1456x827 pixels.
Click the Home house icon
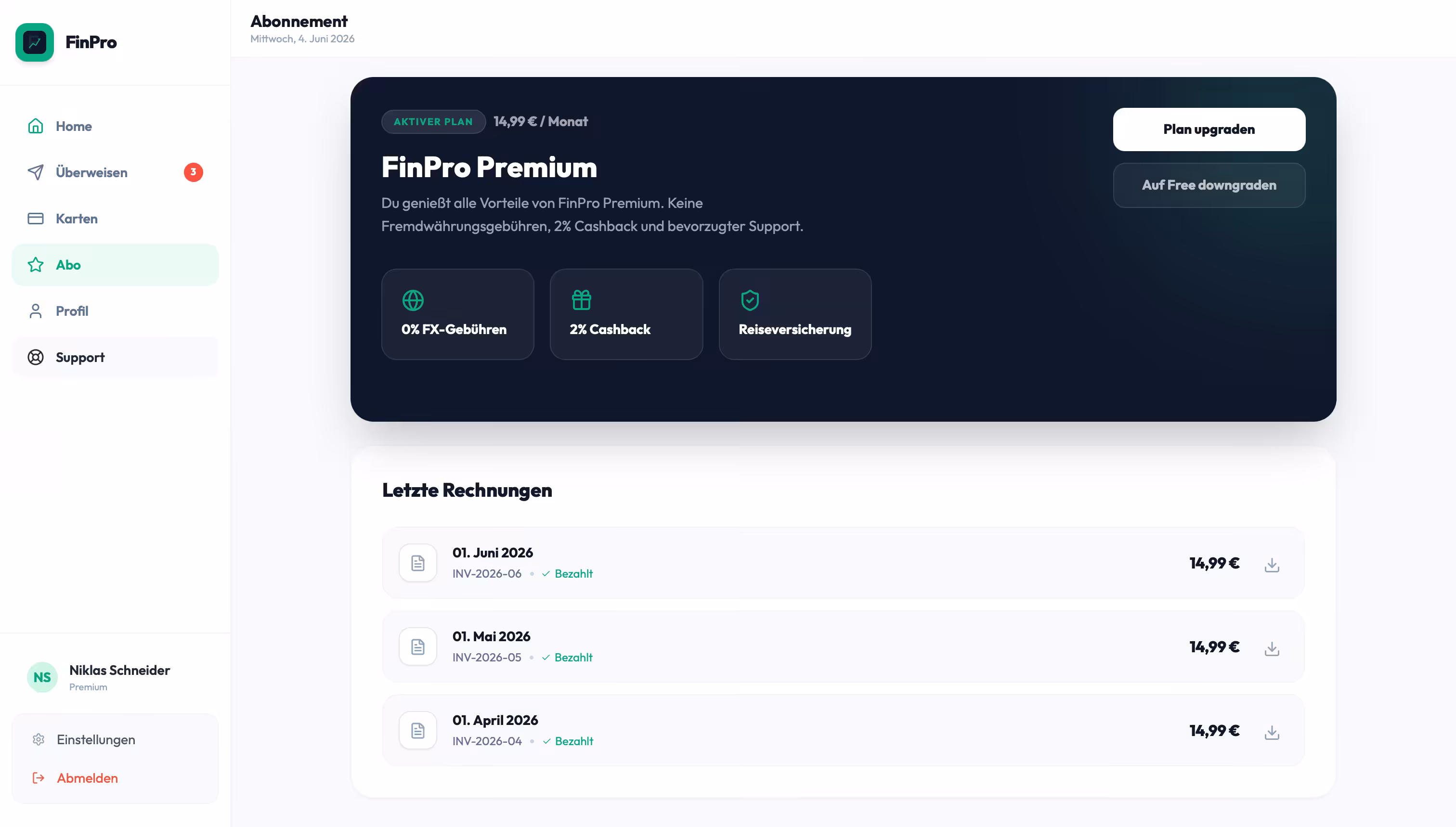pyautogui.click(x=36, y=126)
